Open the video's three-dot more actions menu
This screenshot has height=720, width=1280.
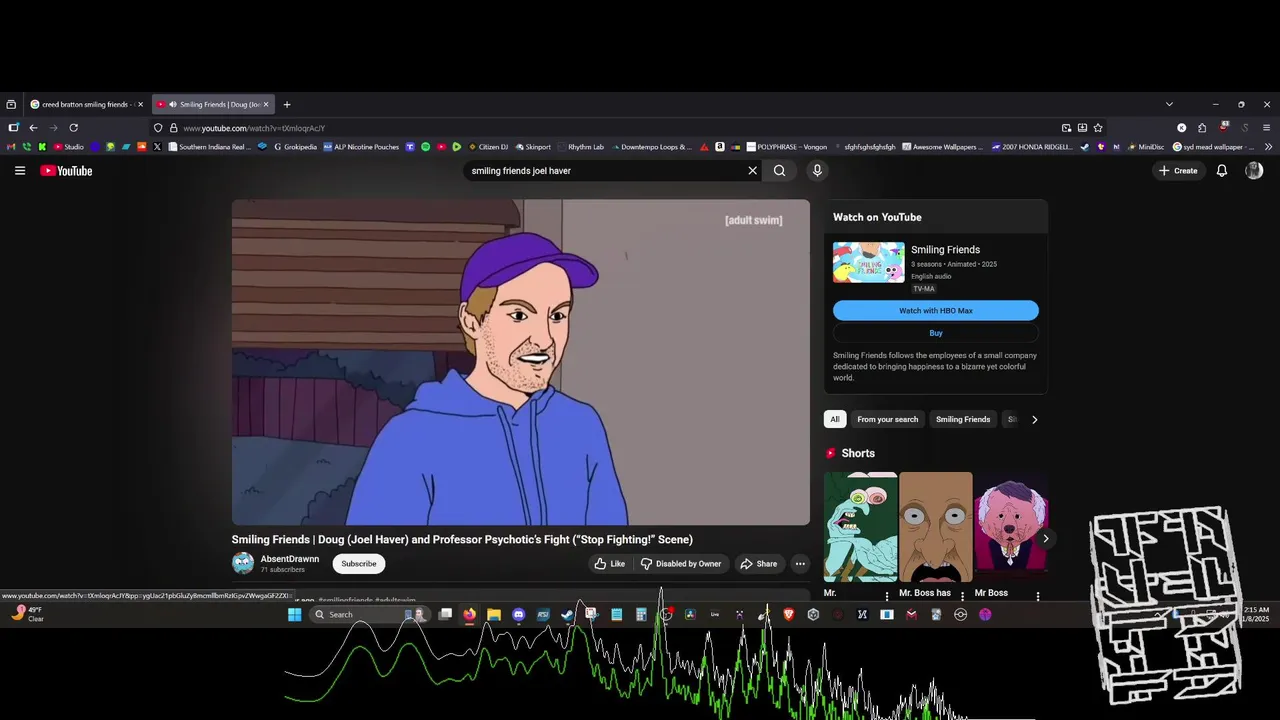tap(800, 564)
